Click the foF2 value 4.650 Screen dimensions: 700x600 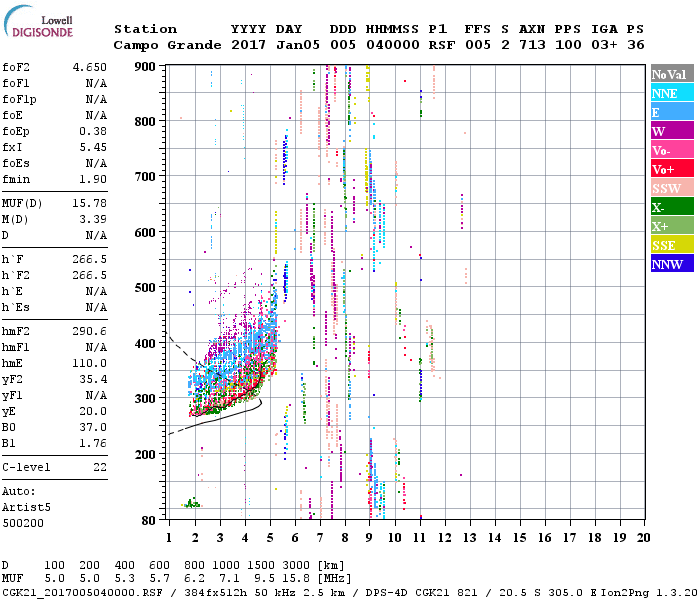click(x=90, y=67)
